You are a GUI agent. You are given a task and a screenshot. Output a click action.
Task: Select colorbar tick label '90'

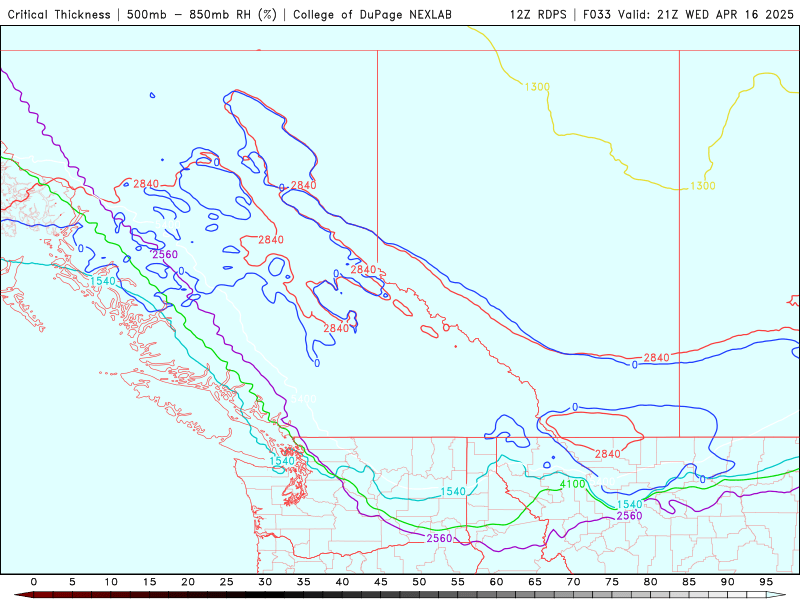tap(728, 582)
